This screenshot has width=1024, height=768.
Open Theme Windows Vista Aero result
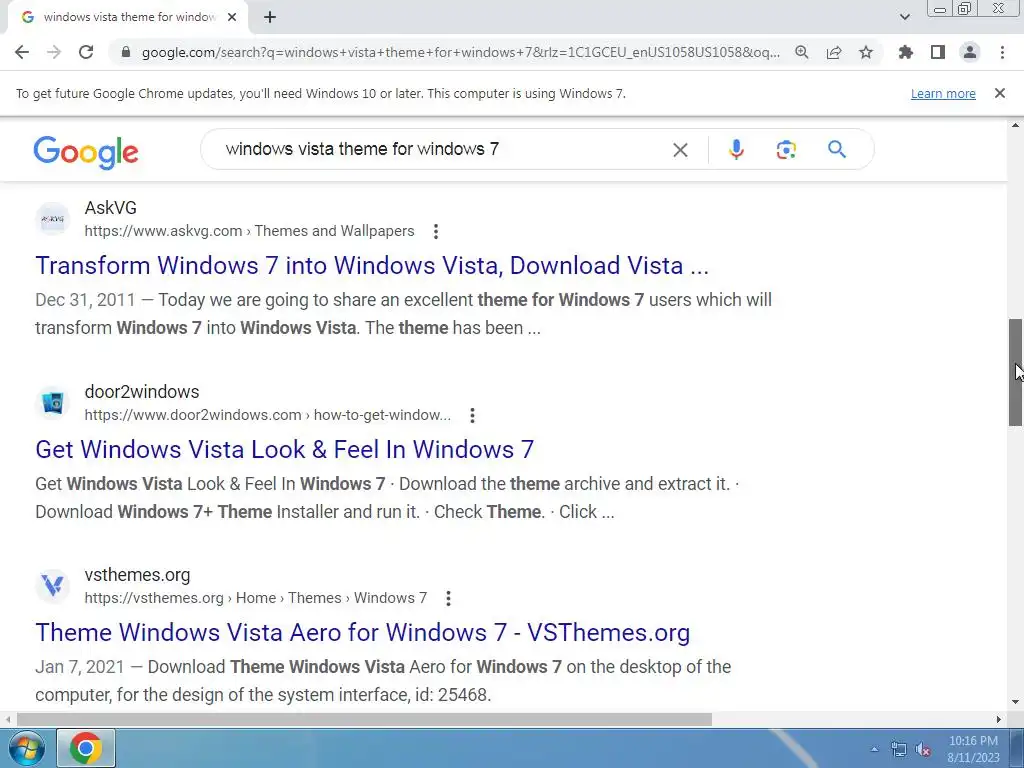[x=362, y=632]
